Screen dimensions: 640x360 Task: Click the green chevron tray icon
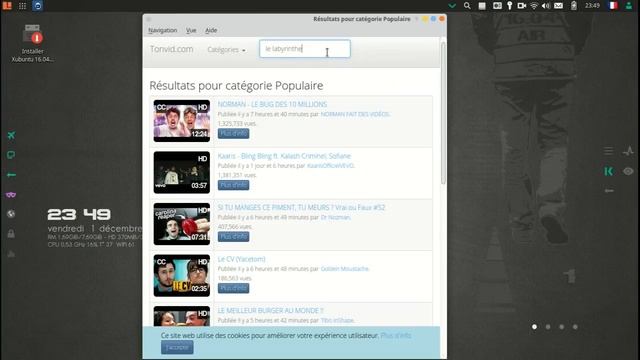tap(452, 6)
